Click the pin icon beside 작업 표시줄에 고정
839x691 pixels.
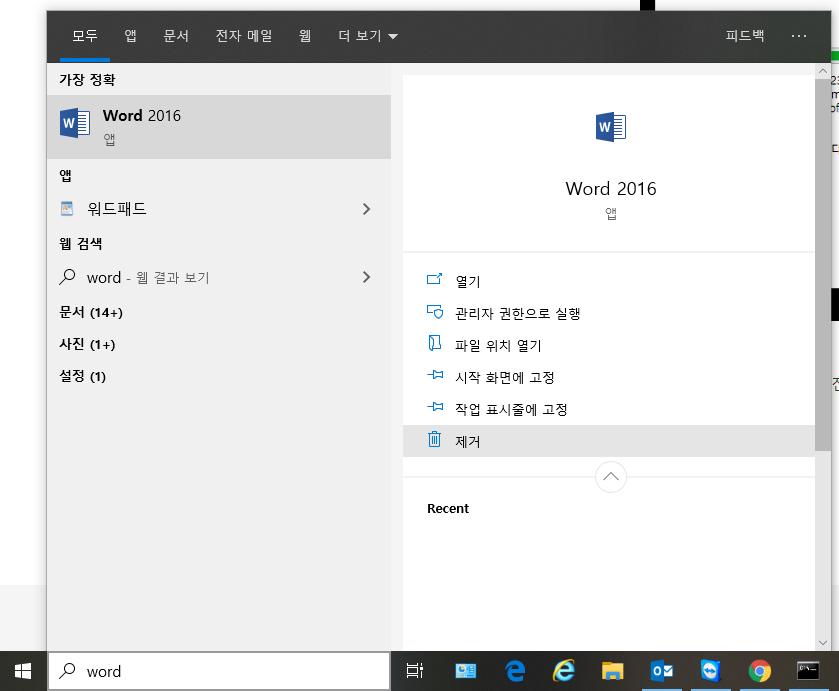point(435,407)
